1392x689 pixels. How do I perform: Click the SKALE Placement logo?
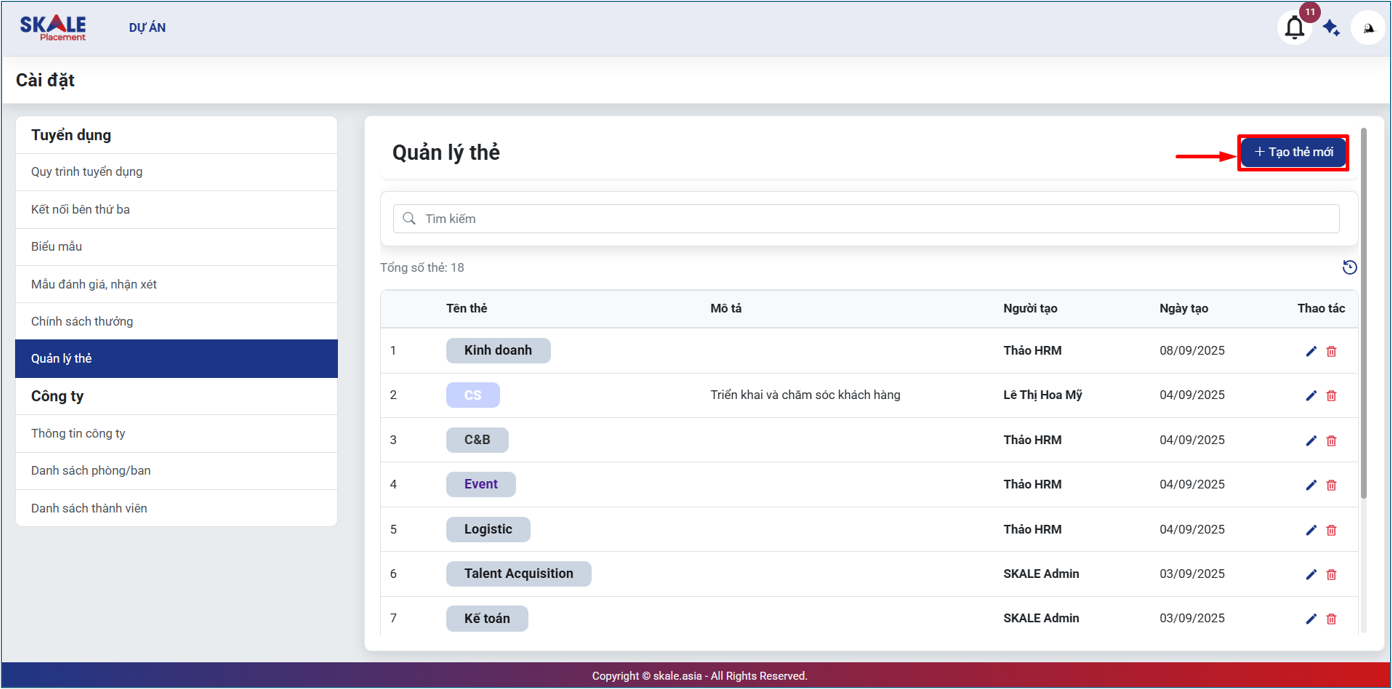[x=53, y=27]
